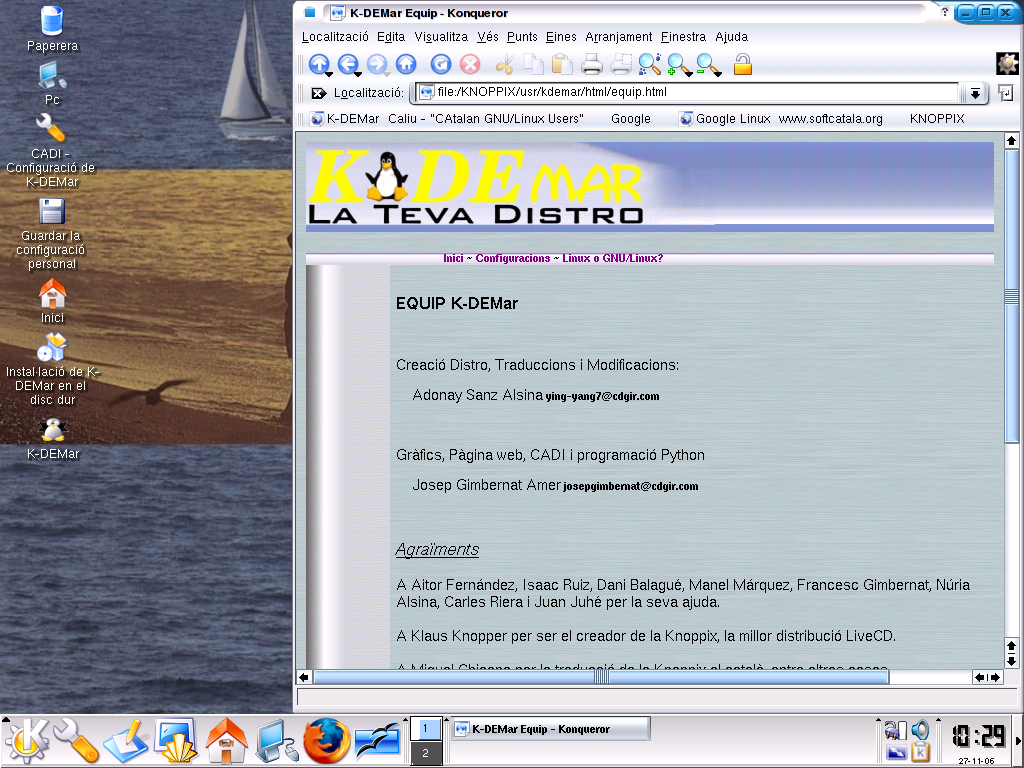Open the Arranjament menu

tap(618, 37)
